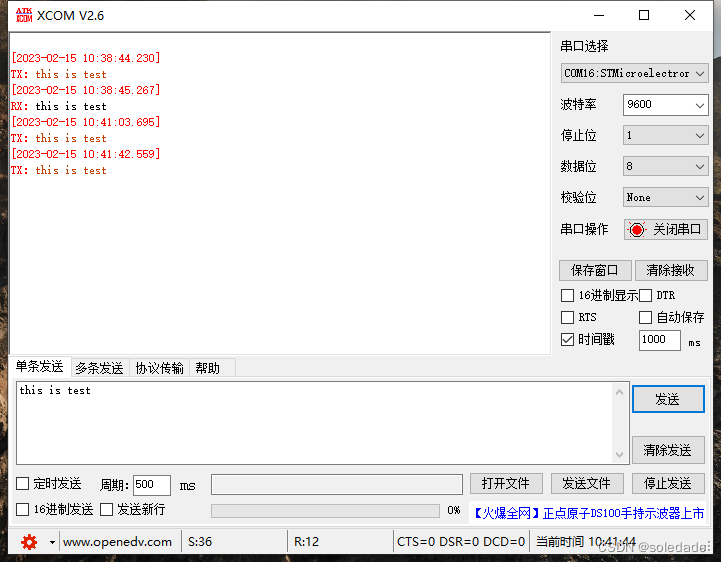This screenshot has height=562, width=721.
Task: Click the 发送文件 button
Action: pos(587,483)
